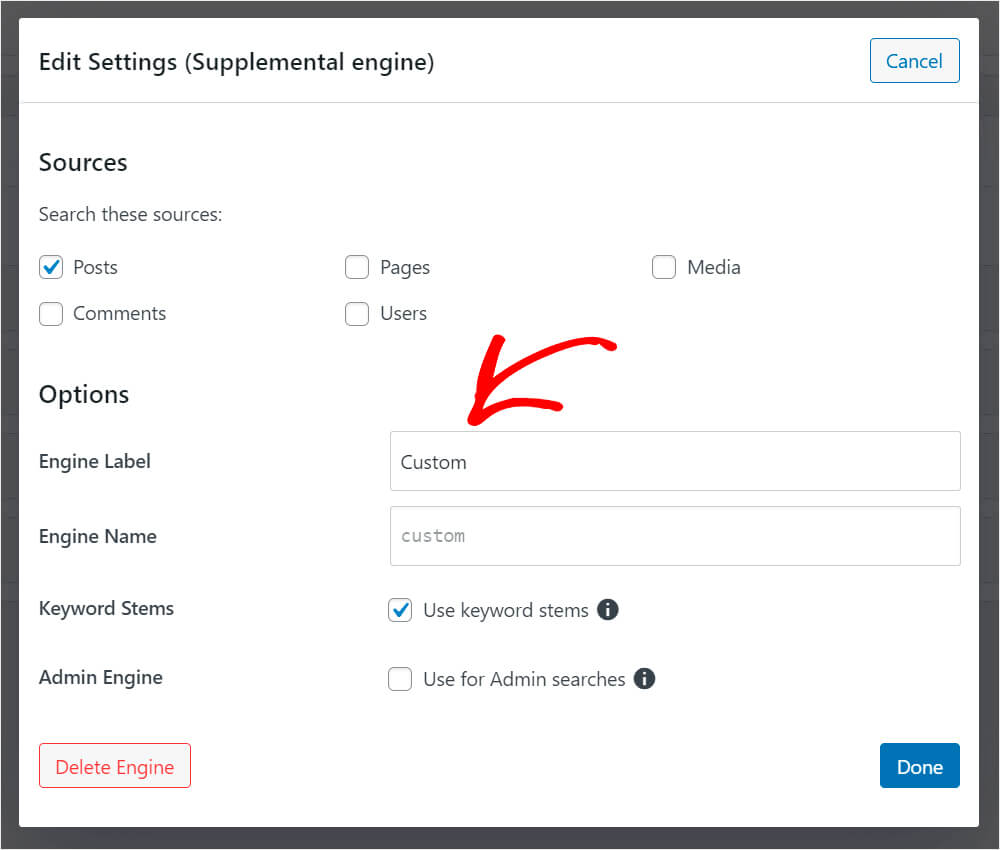The image size is (1000, 850).
Task: Focus the Engine Label input field
Action: (675, 461)
